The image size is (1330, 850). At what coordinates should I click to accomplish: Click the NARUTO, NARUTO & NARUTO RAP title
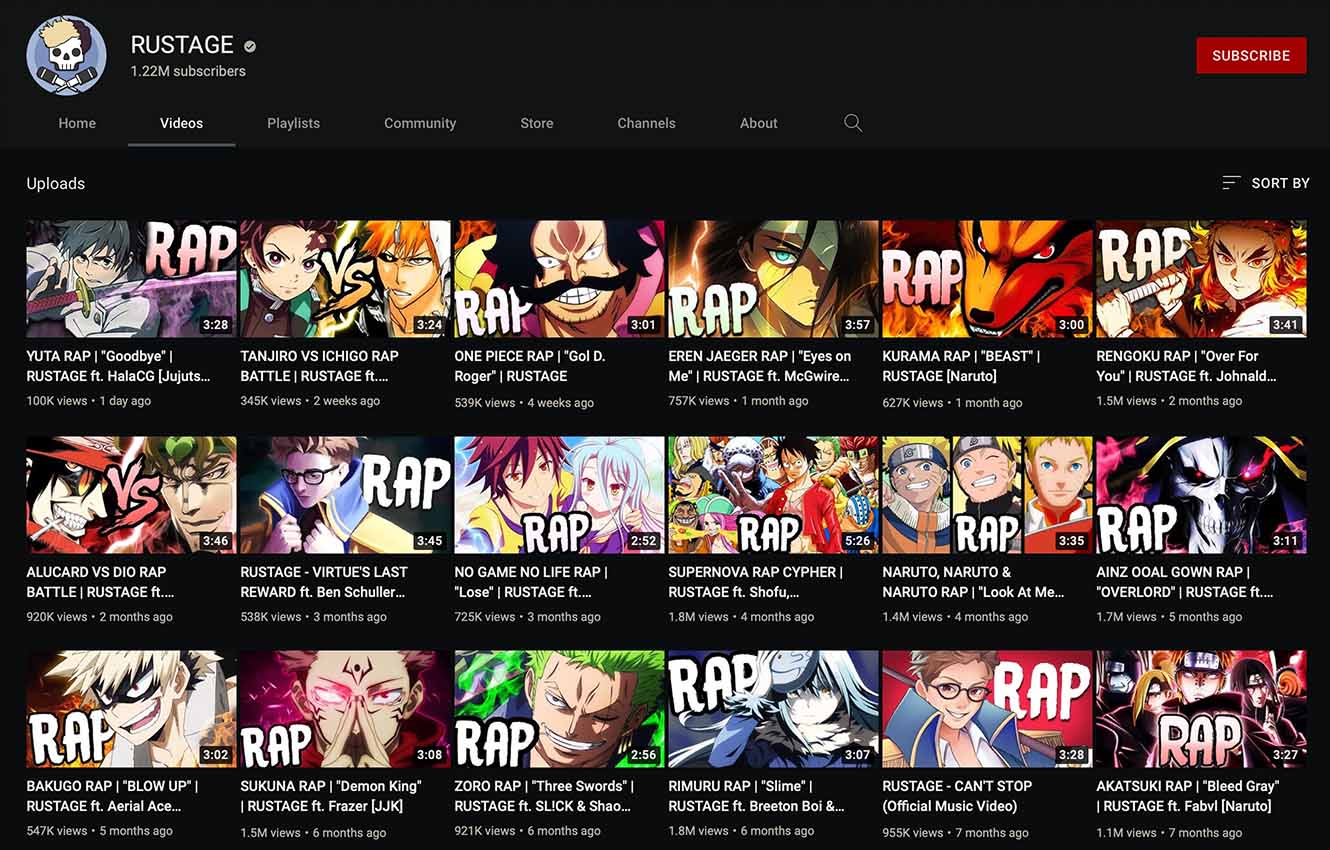click(973, 582)
